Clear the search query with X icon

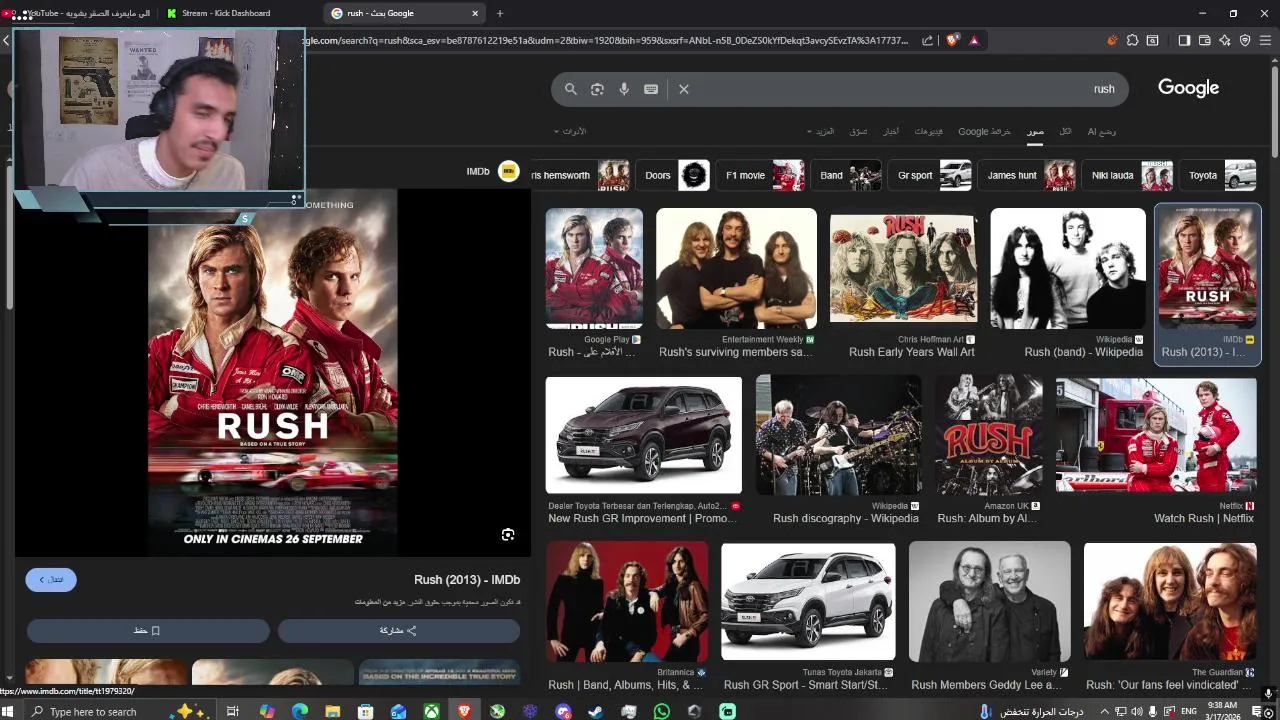tap(684, 89)
